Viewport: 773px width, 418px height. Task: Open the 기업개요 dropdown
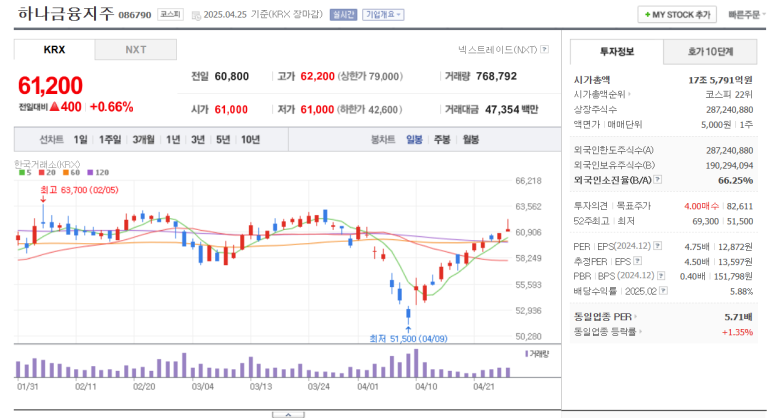pos(383,15)
